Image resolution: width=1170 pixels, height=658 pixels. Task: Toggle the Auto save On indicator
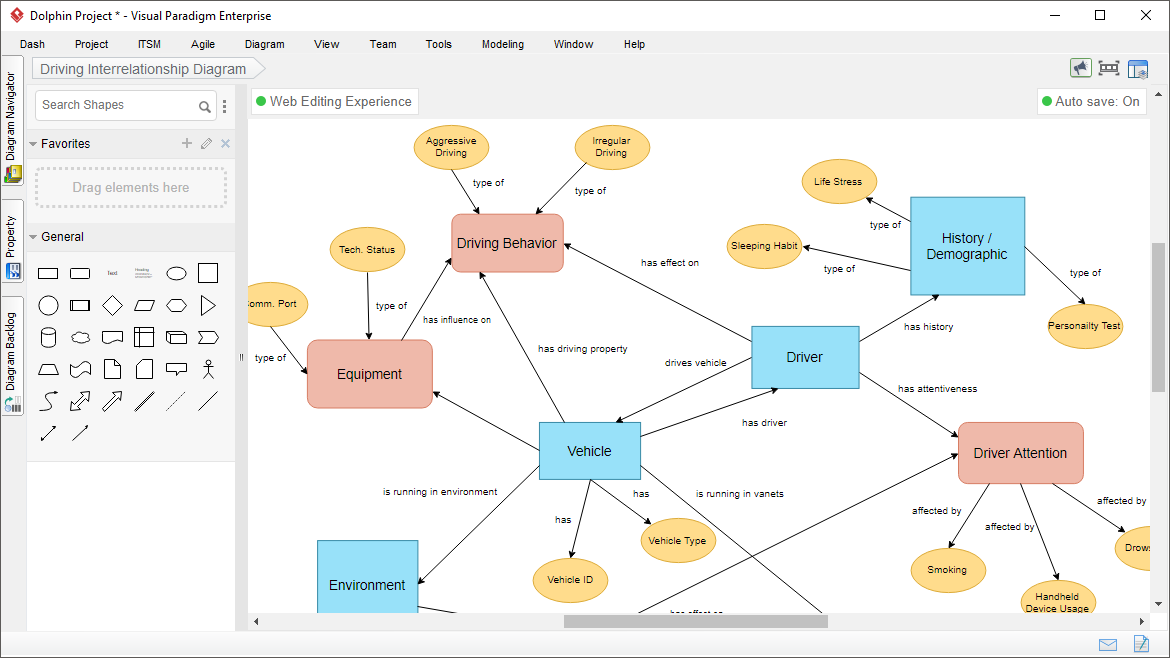click(1091, 101)
